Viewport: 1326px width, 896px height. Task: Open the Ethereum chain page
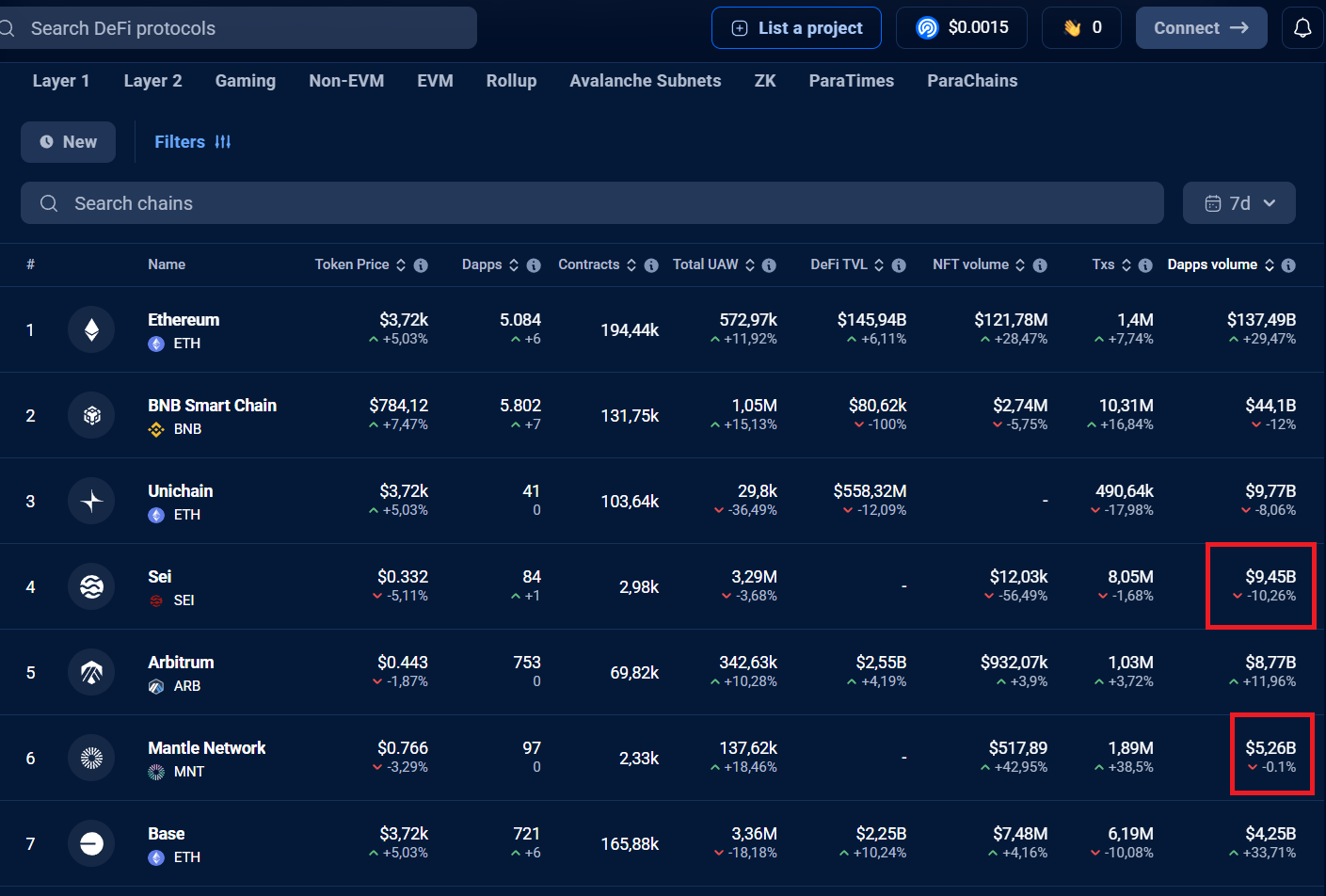tap(184, 320)
